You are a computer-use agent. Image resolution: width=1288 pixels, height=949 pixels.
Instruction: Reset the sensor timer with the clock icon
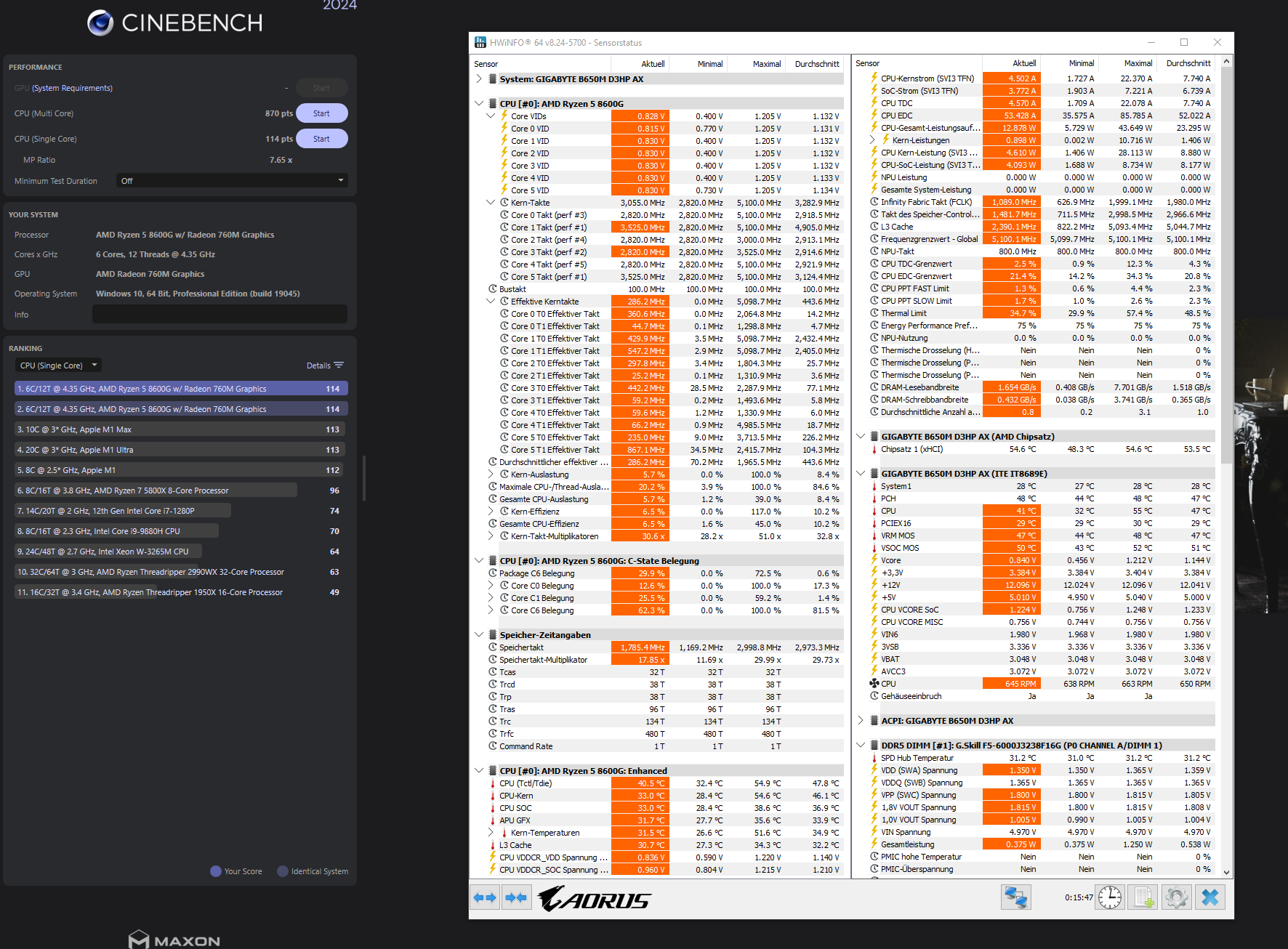1110,897
